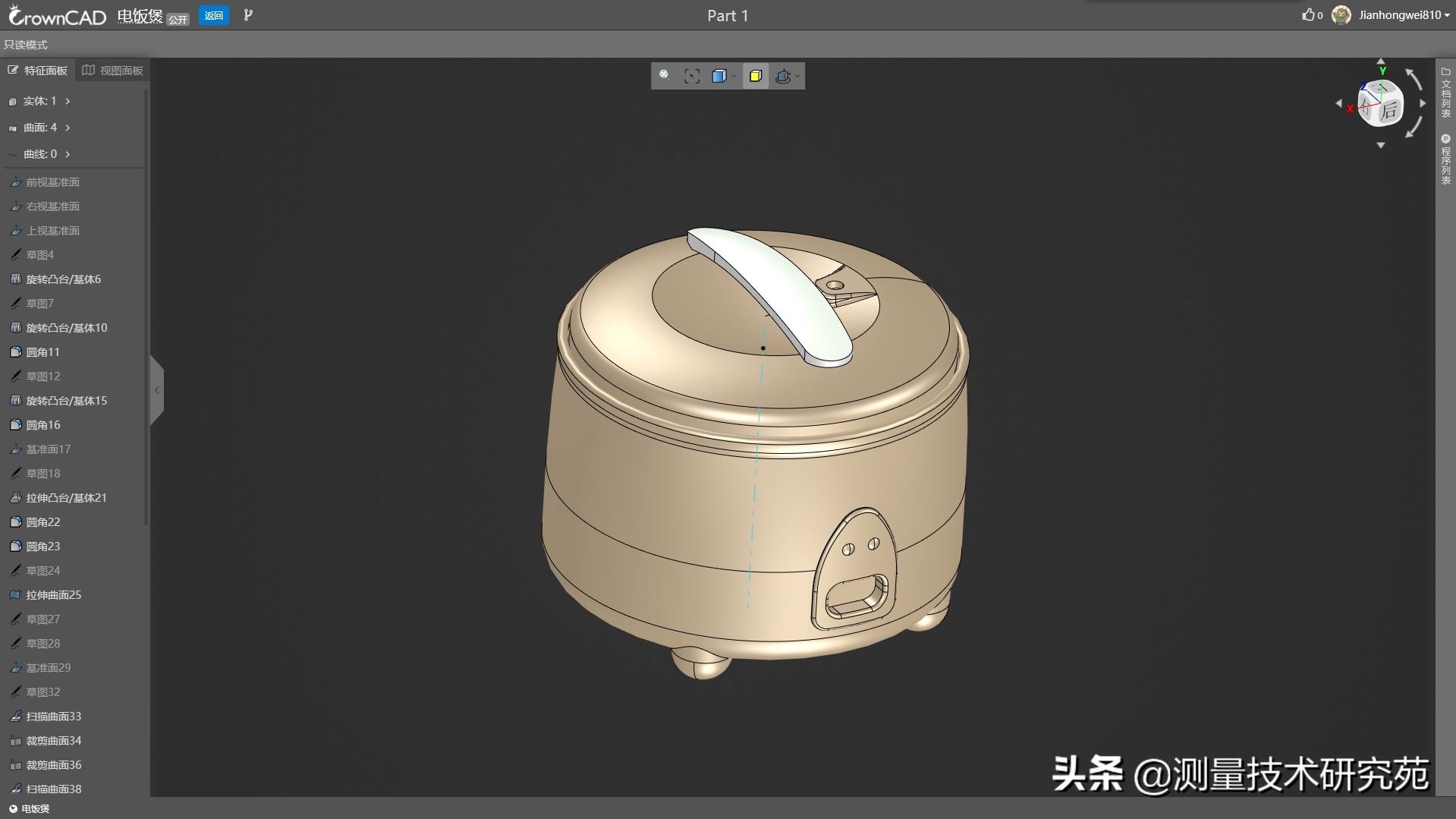1456x819 pixels.
Task: Collapse the left feature panel handle
Action: (x=157, y=390)
